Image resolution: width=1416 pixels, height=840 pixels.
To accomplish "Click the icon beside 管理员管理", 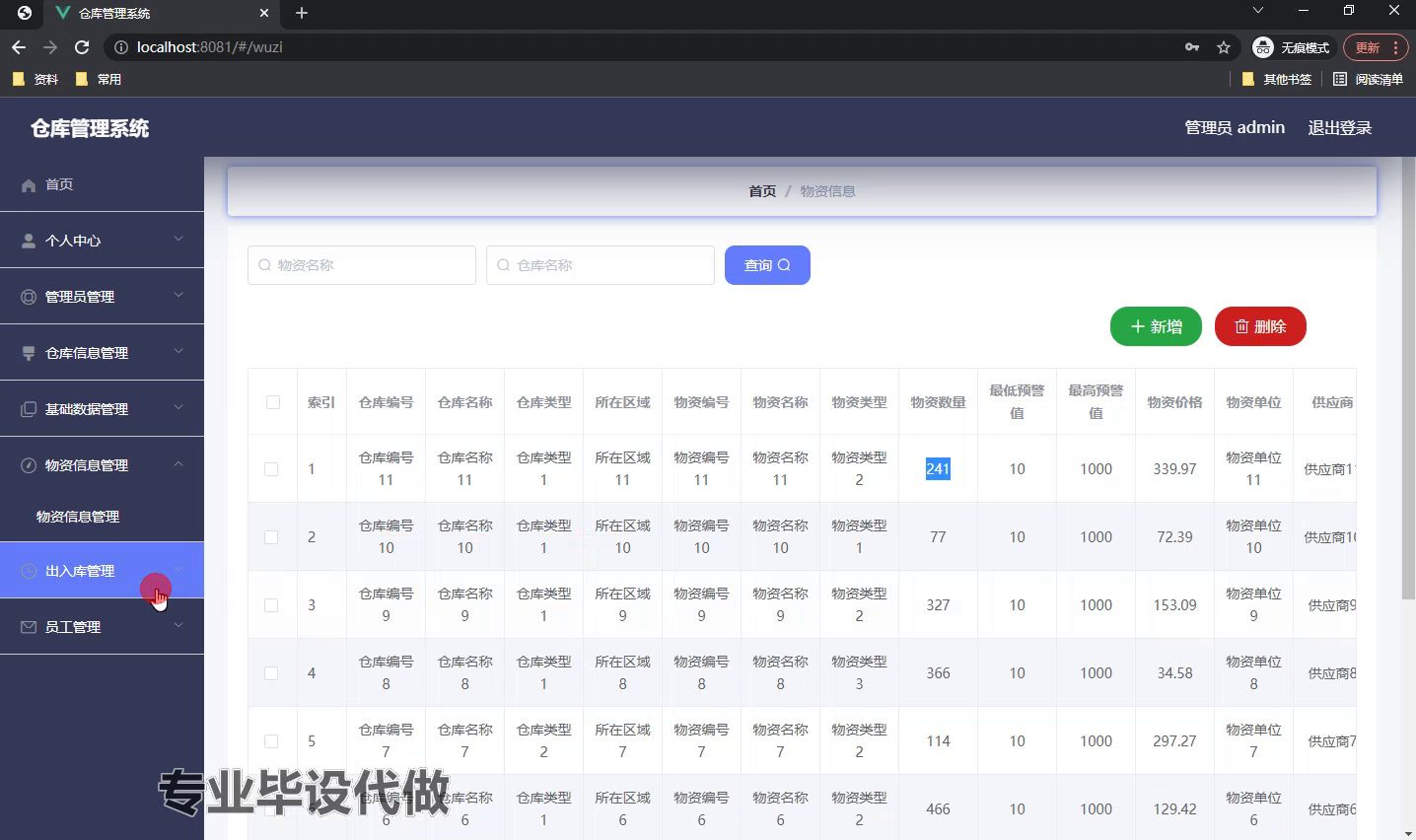I will click(29, 297).
